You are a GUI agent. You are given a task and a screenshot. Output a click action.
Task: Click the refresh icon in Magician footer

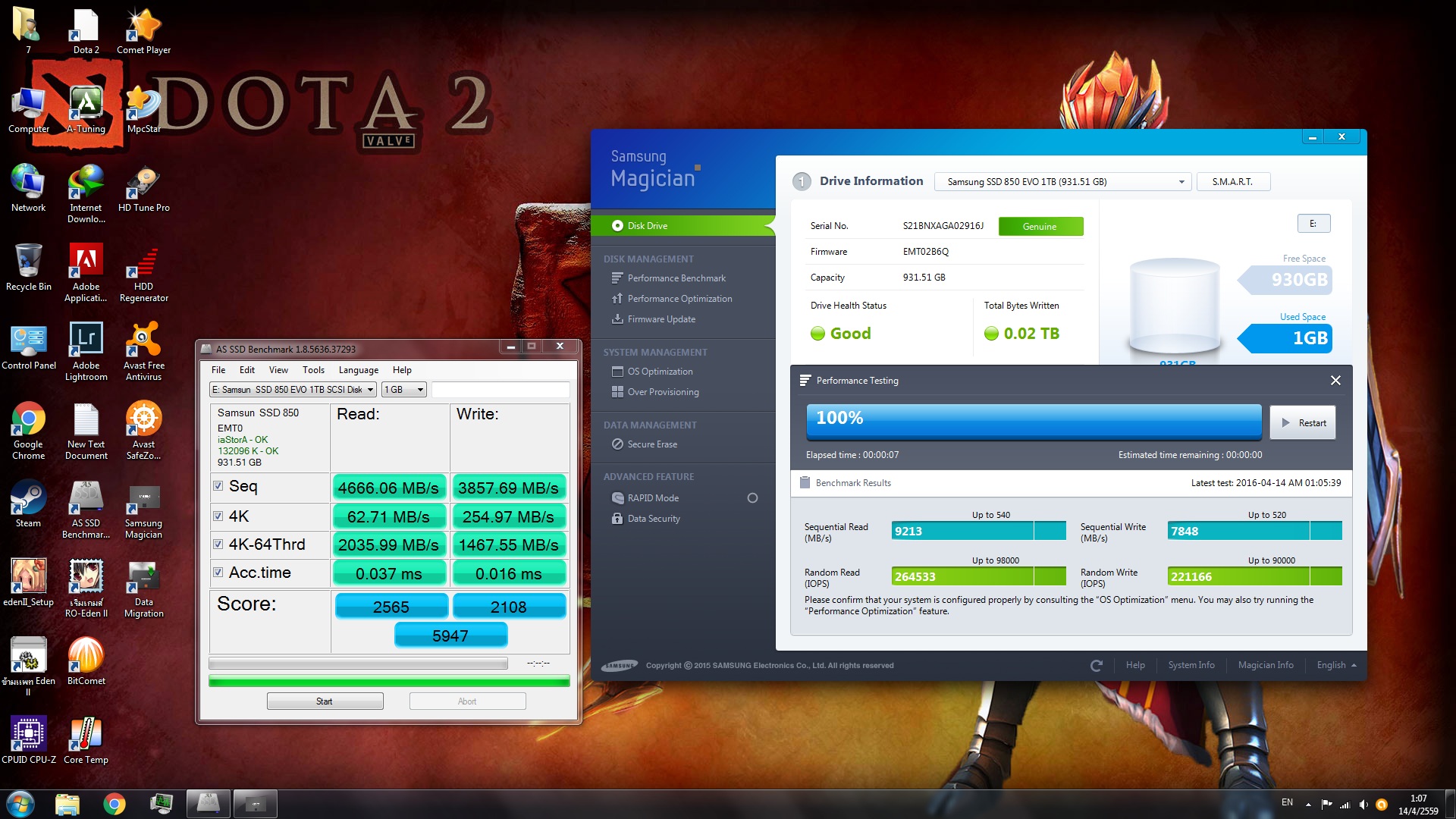point(1096,666)
